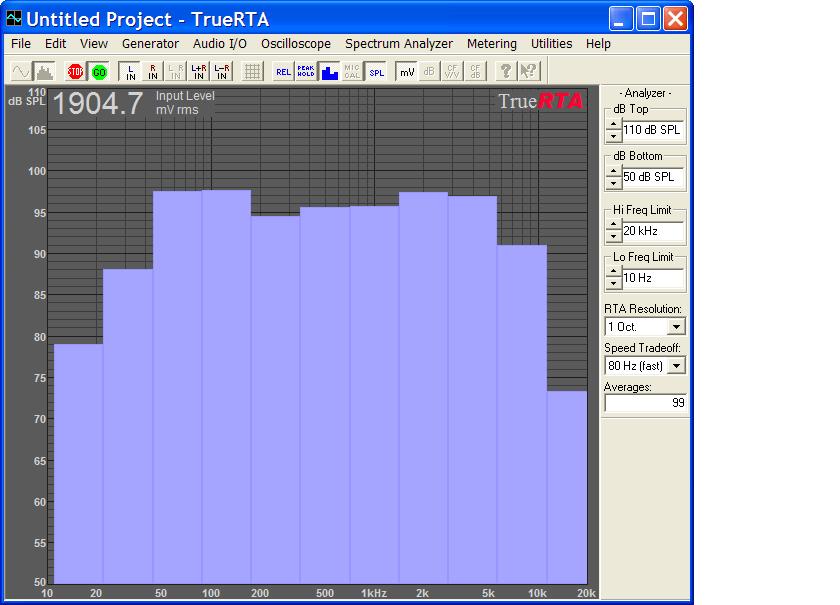Image resolution: width=840 pixels, height=605 pixels.
Task: Open the Audio I/O menu
Action: pyautogui.click(x=220, y=44)
